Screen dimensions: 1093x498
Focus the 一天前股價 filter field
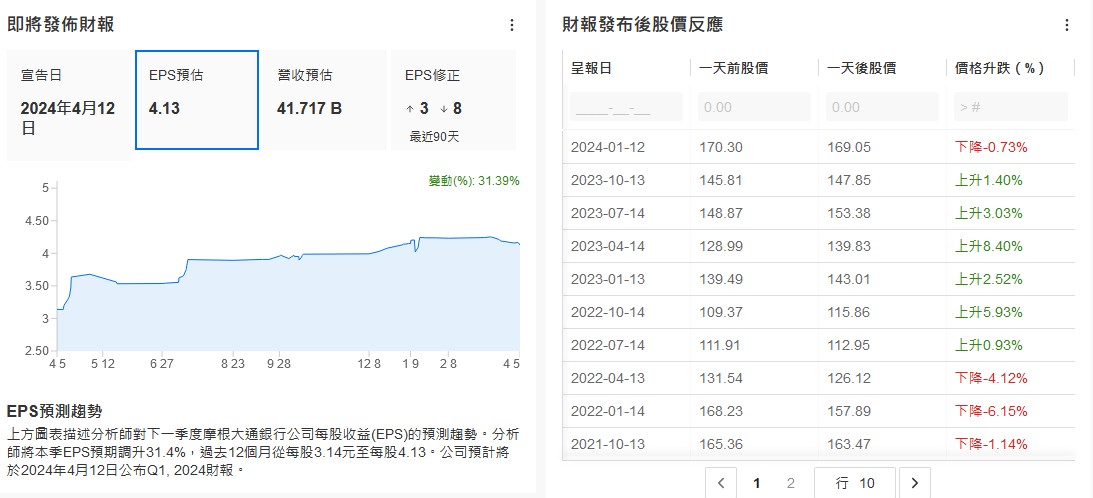pos(754,107)
